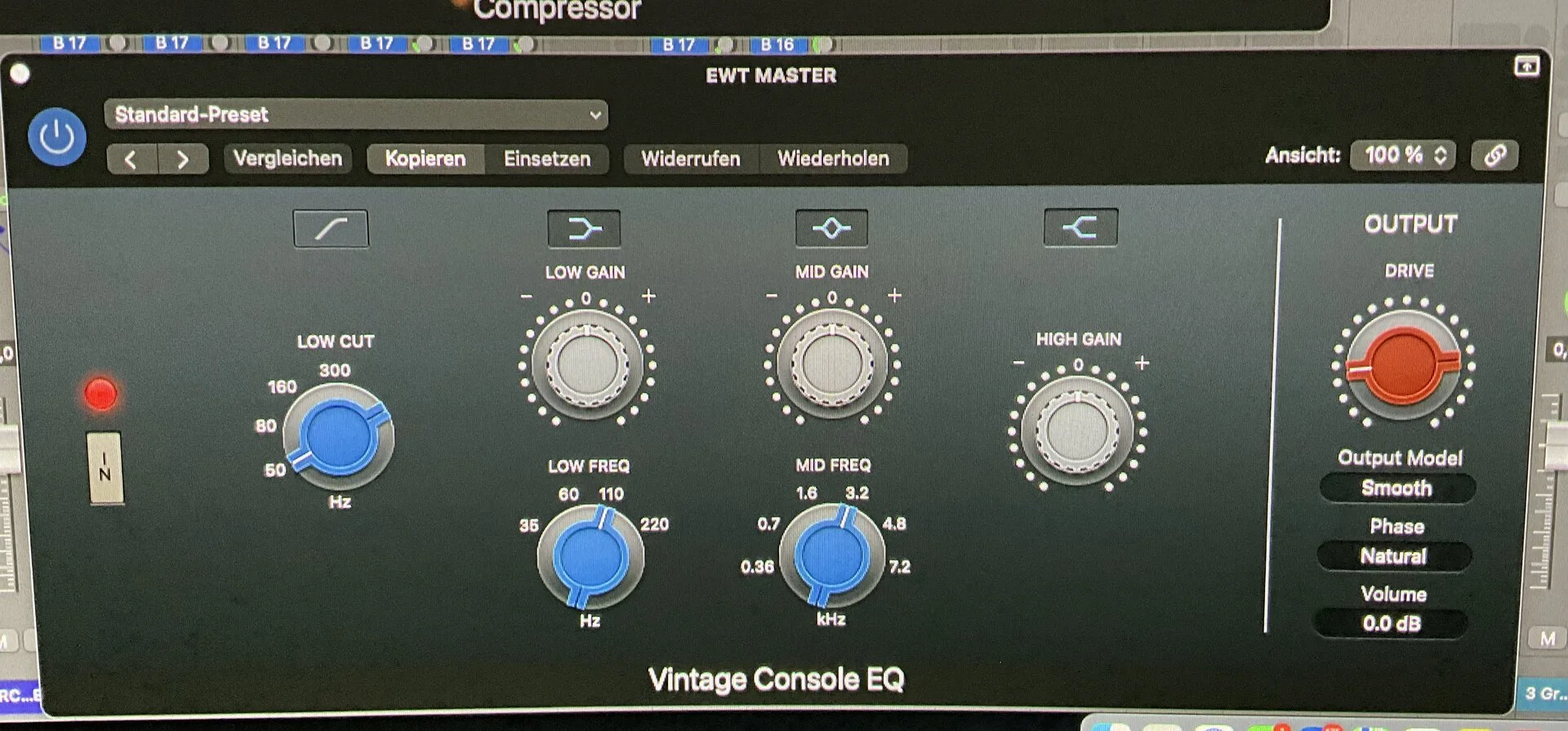The image size is (1568, 731).
Task: Open the Output Model Smooth dropdown
Action: click(x=1397, y=488)
